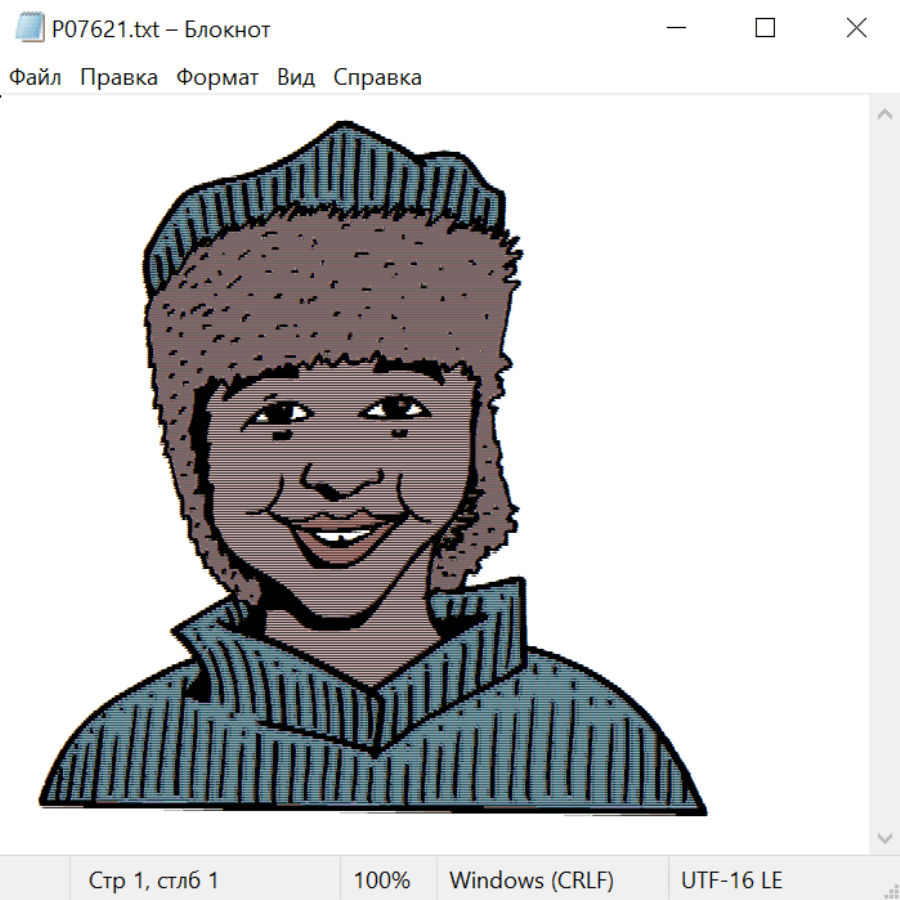
Task: Click on the man's fur hat
Action: click(x=330, y=290)
